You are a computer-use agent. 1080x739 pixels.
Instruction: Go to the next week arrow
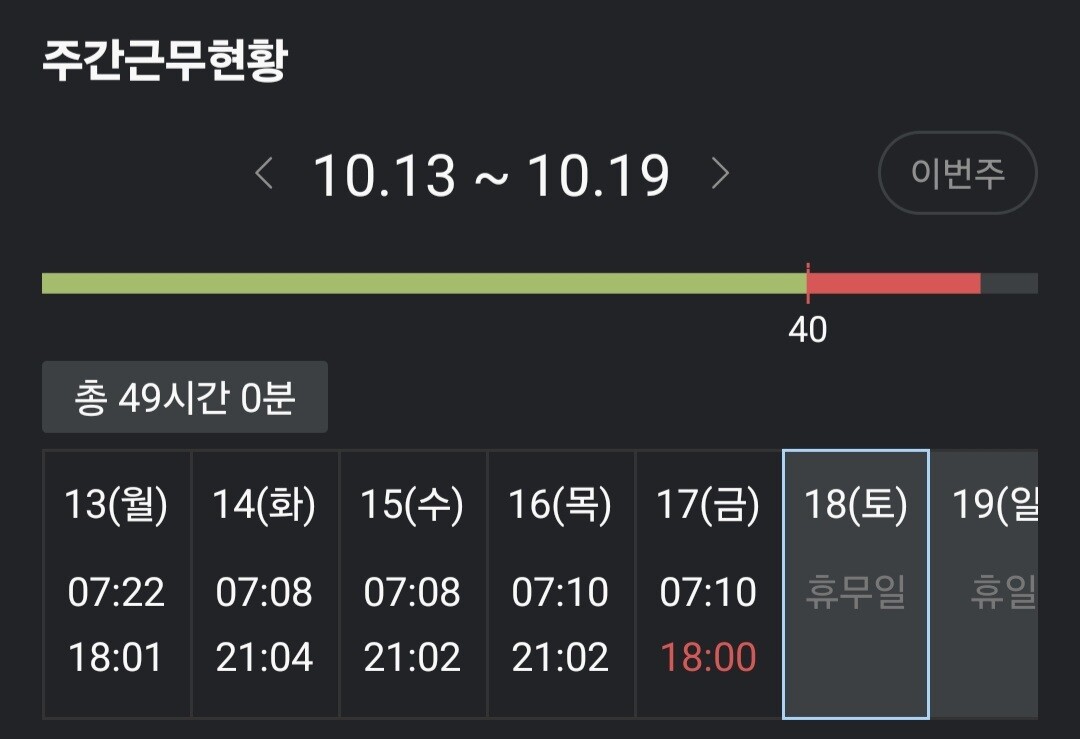pos(720,174)
